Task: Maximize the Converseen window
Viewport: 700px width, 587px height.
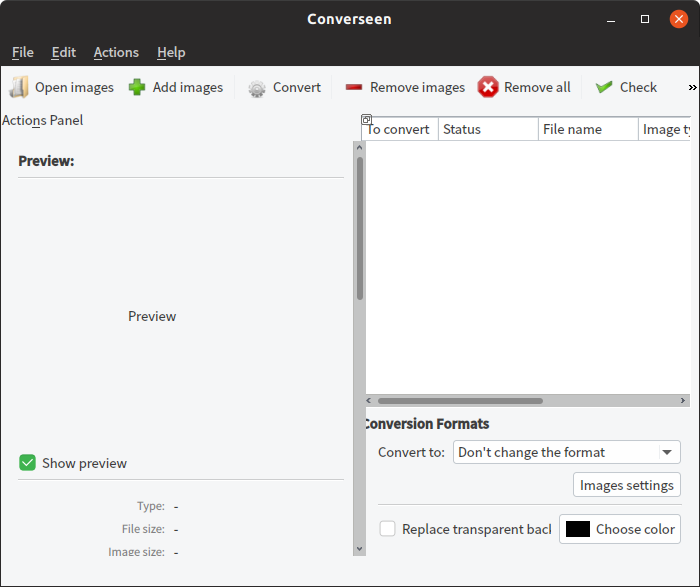Action: tap(645, 19)
